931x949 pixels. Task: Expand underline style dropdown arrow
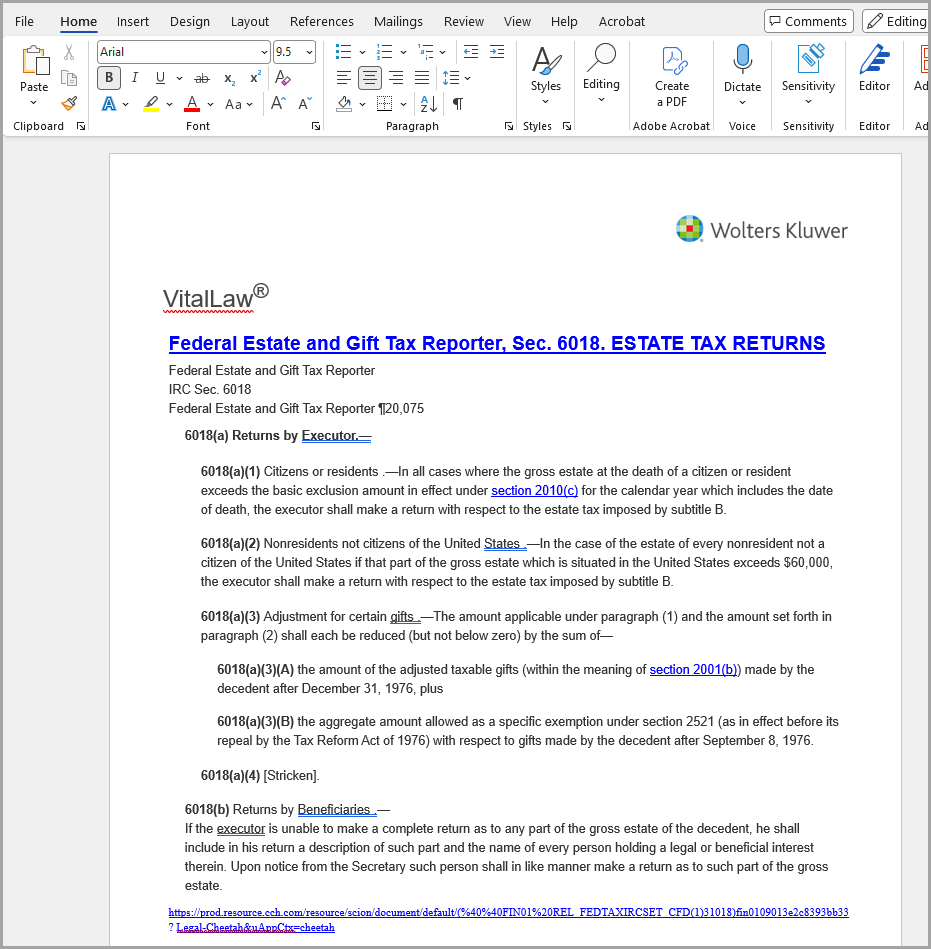tap(179, 78)
